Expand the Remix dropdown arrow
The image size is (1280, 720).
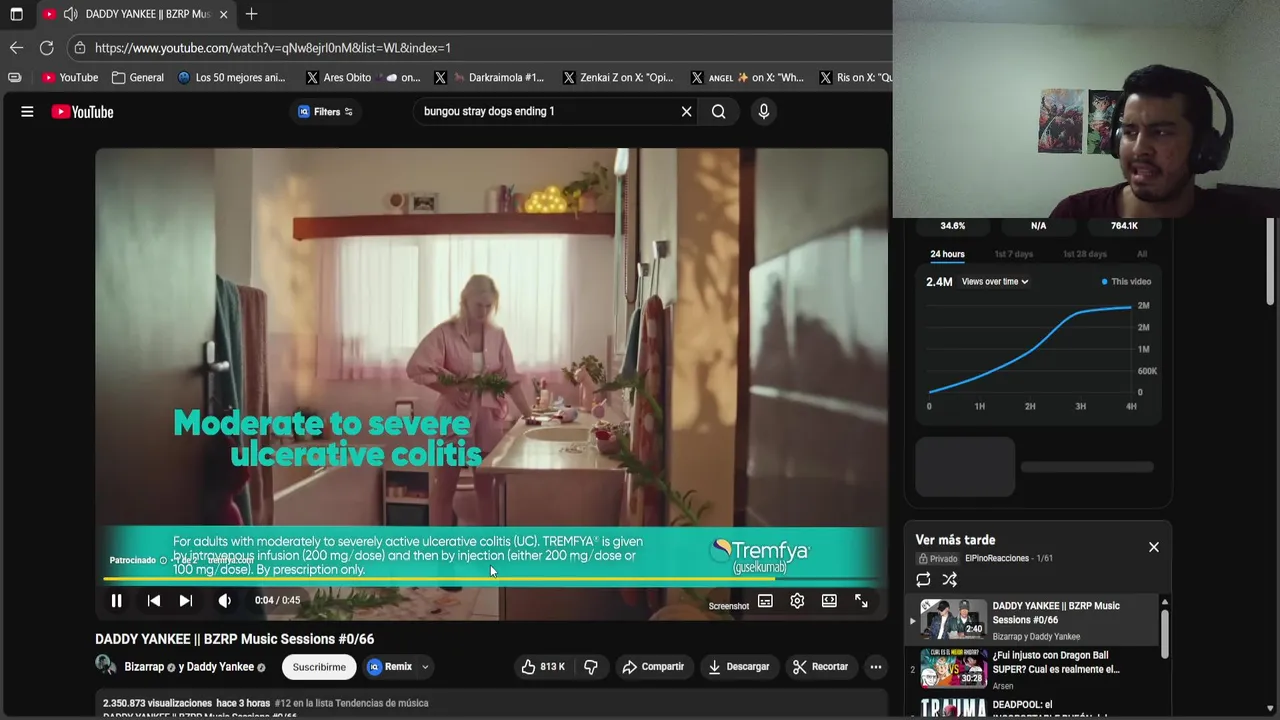click(x=425, y=667)
